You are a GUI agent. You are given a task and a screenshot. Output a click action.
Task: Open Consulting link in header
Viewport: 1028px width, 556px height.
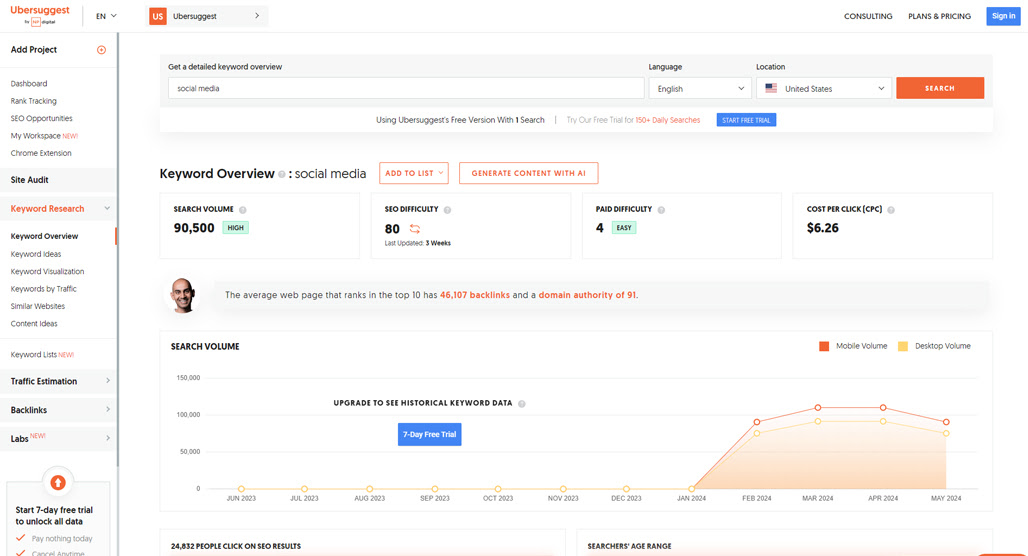pyautogui.click(x=868, y=16)
